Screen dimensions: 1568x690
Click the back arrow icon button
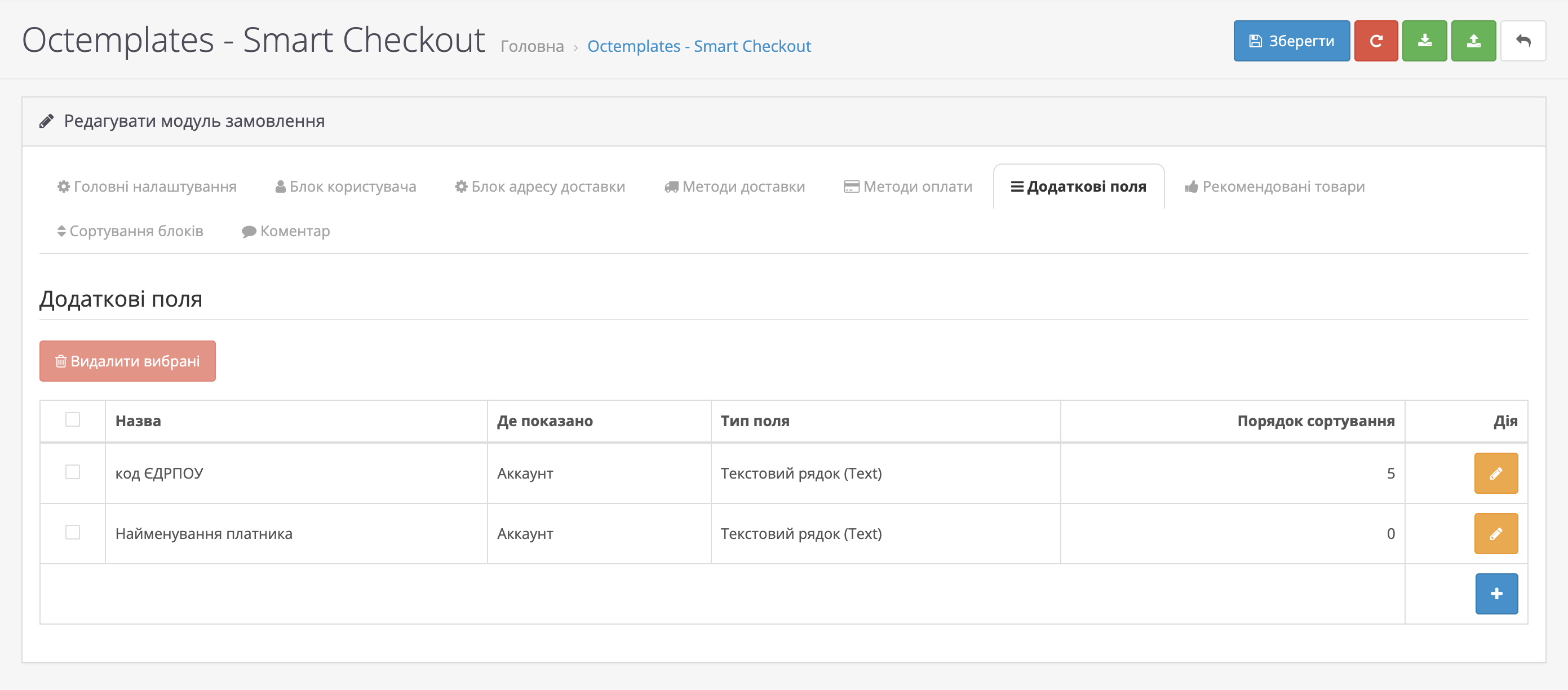pos(1523,41)
